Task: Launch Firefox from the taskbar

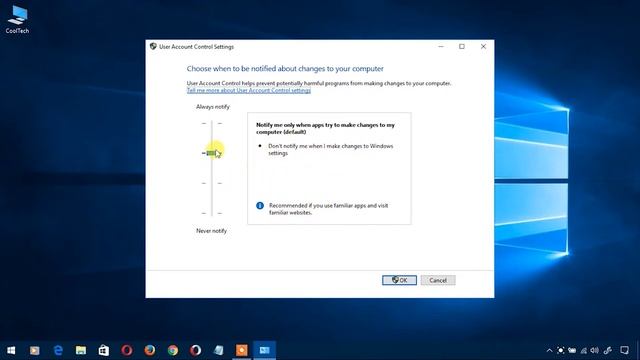Action: pos(150,350)
